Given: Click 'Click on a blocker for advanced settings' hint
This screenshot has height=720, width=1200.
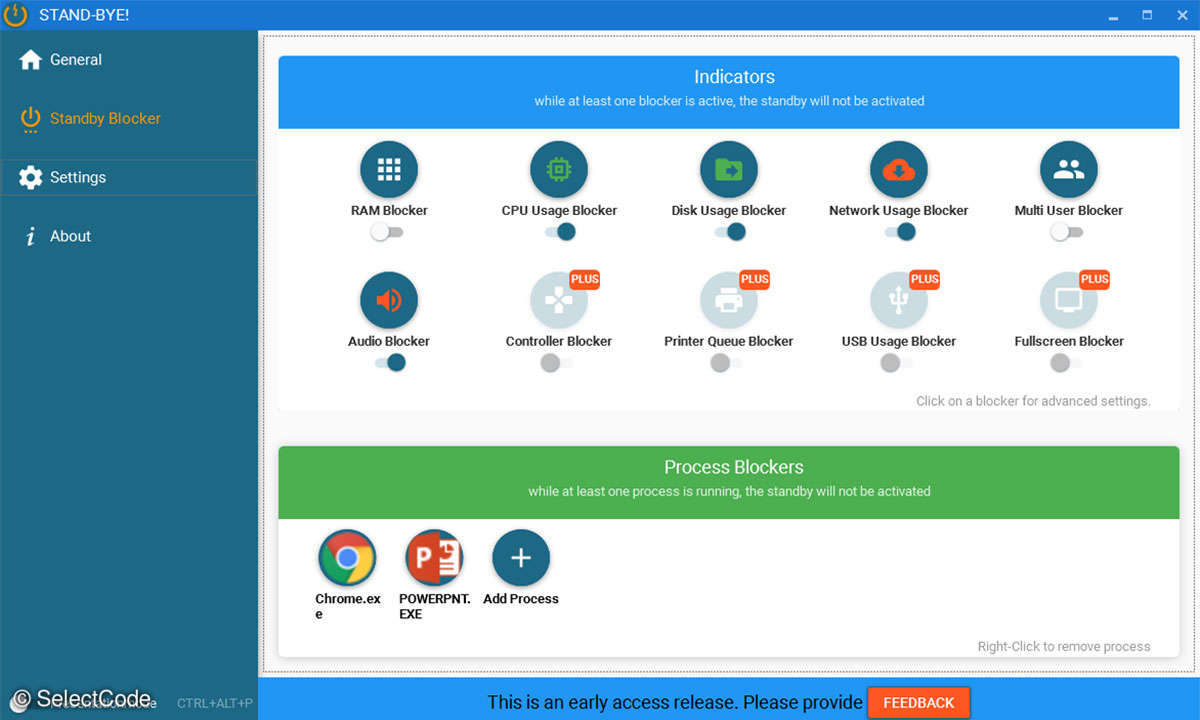Looking at the screenshot, I should [1033, 401].
